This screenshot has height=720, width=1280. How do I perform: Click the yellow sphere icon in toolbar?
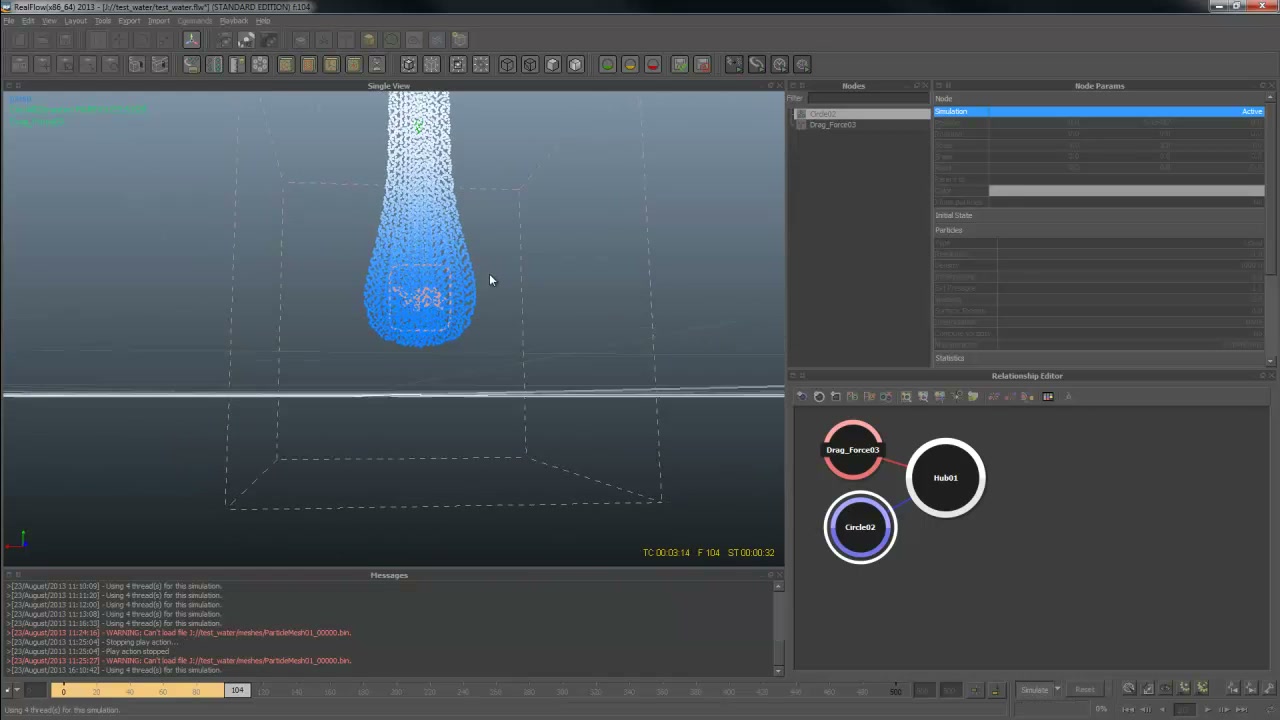630,65
